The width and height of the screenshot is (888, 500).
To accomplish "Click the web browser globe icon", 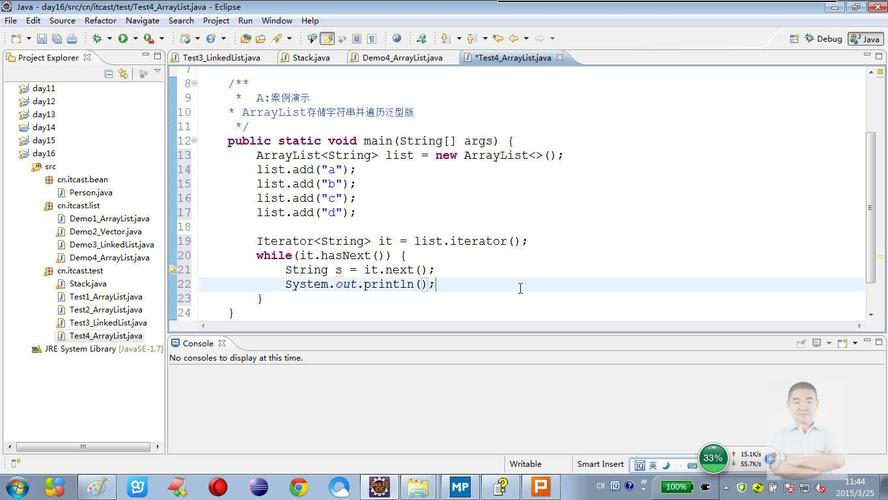I will (x=397, y=39).
